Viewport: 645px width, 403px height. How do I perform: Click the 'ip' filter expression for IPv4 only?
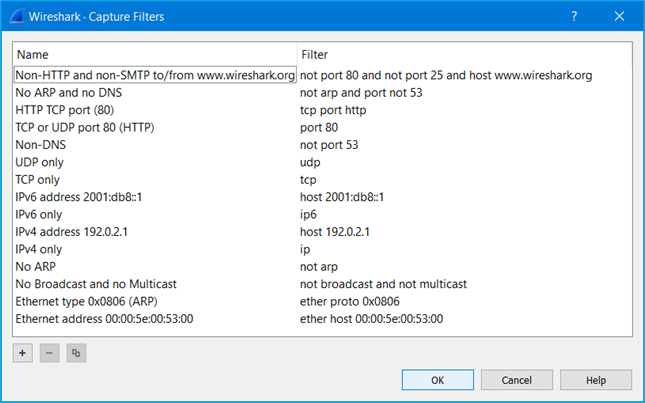(305, 249)
